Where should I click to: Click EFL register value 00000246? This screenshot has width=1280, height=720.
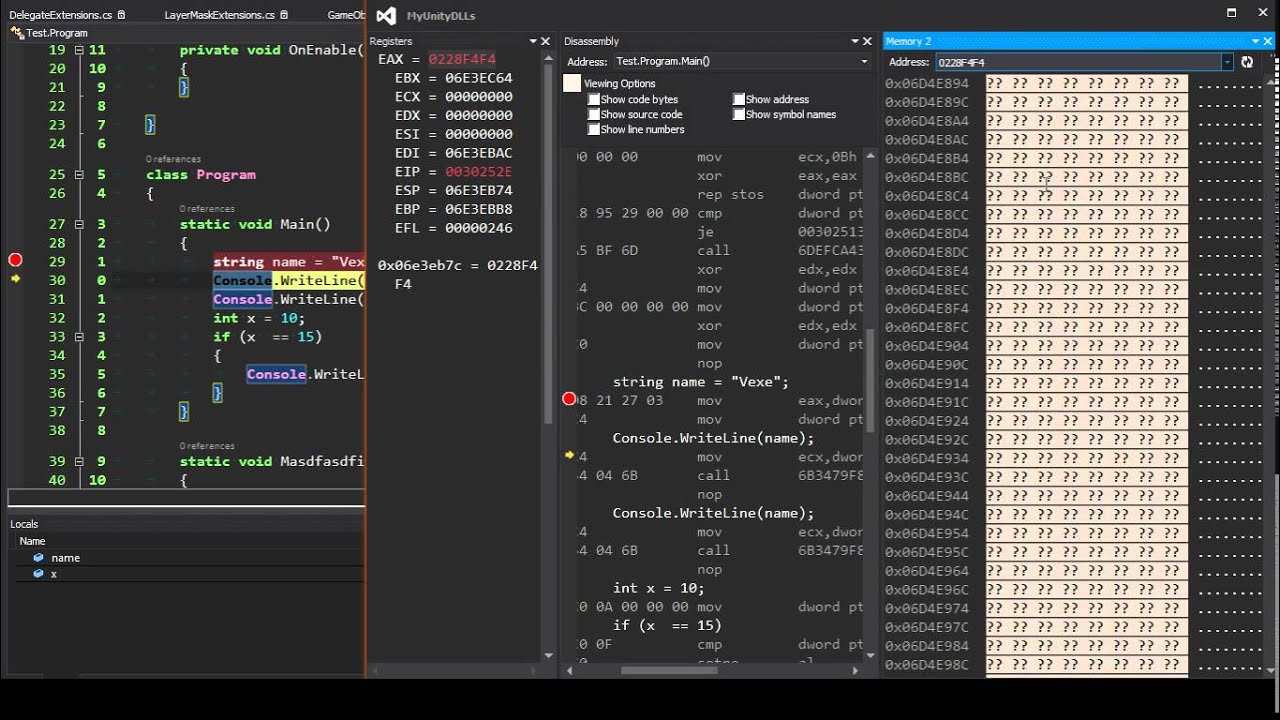click(479, 228)
